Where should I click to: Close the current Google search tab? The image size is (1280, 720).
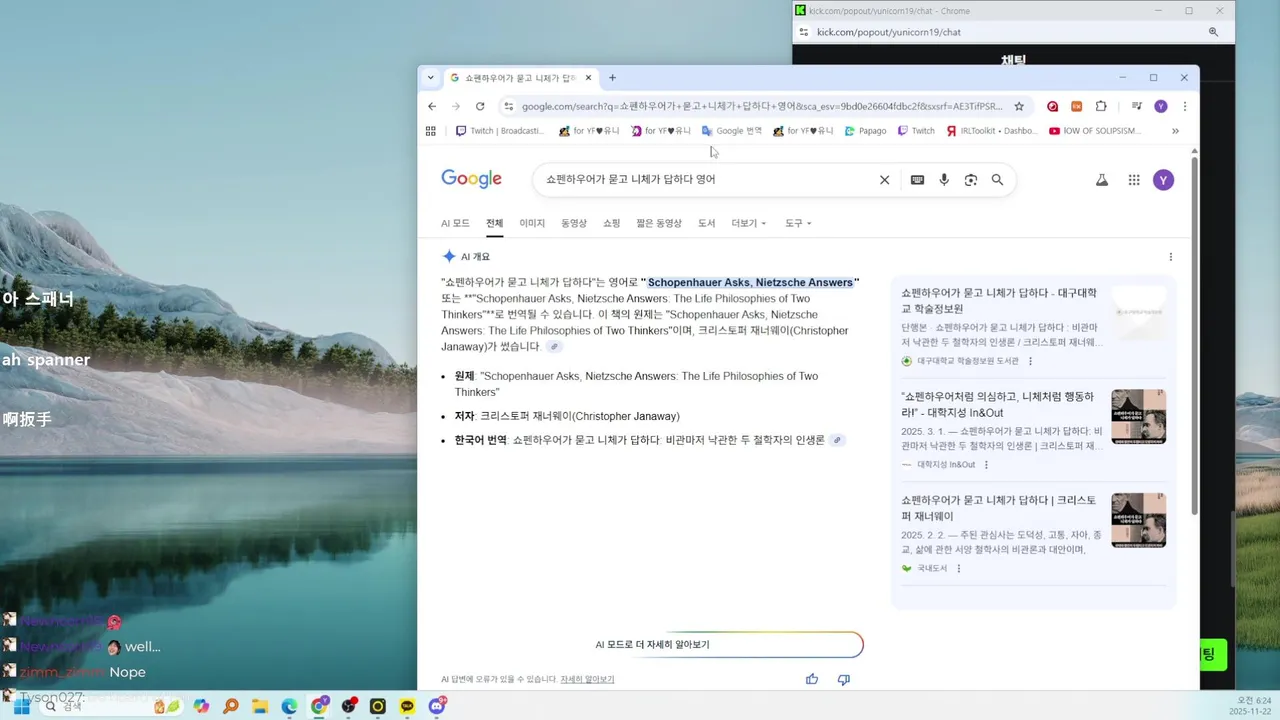tap(589, 78)
